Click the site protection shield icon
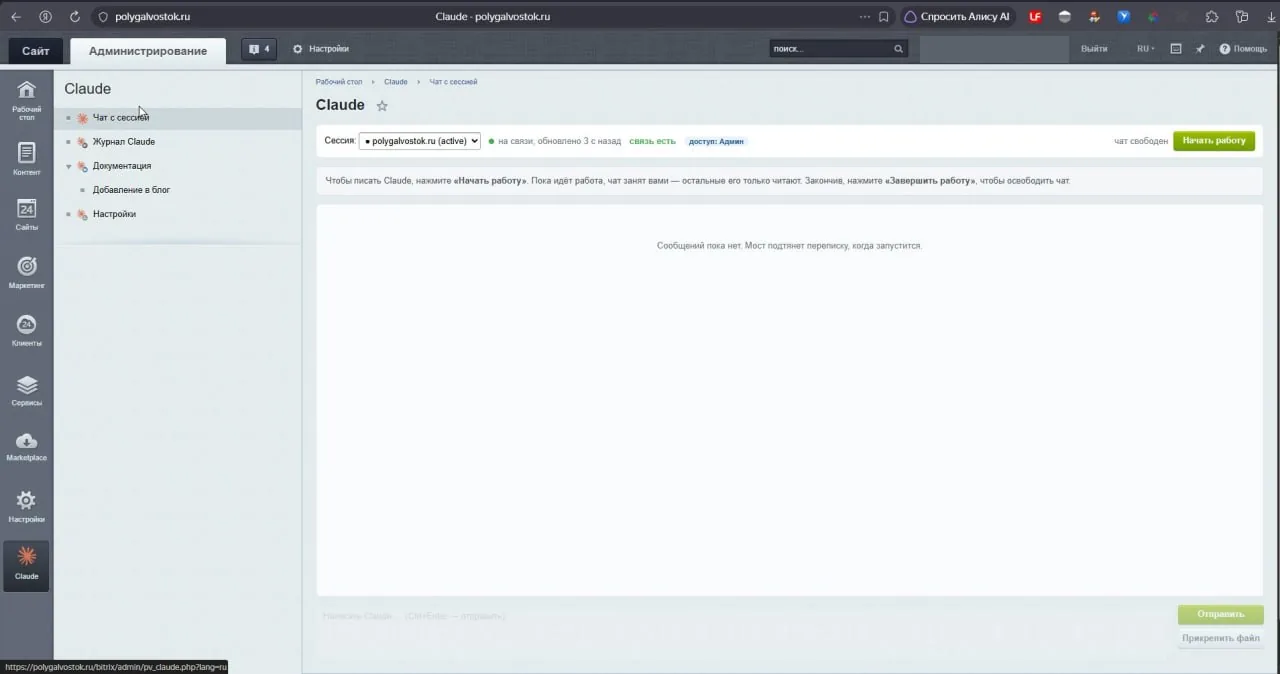 103,16
